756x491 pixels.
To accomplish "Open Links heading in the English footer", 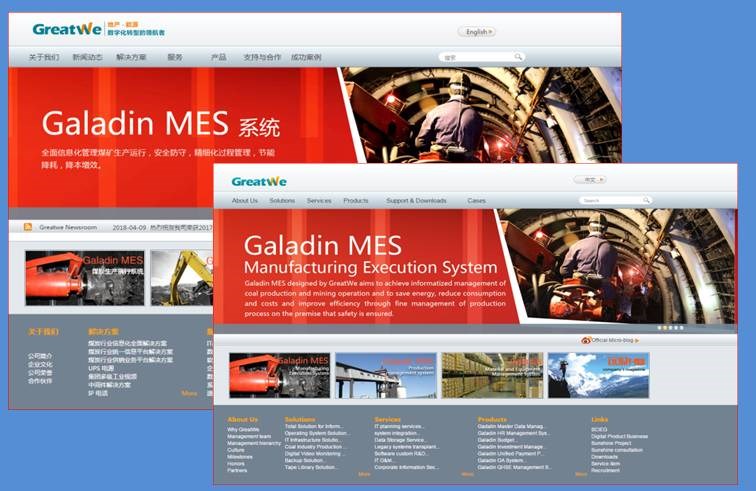I will (600, 420).
